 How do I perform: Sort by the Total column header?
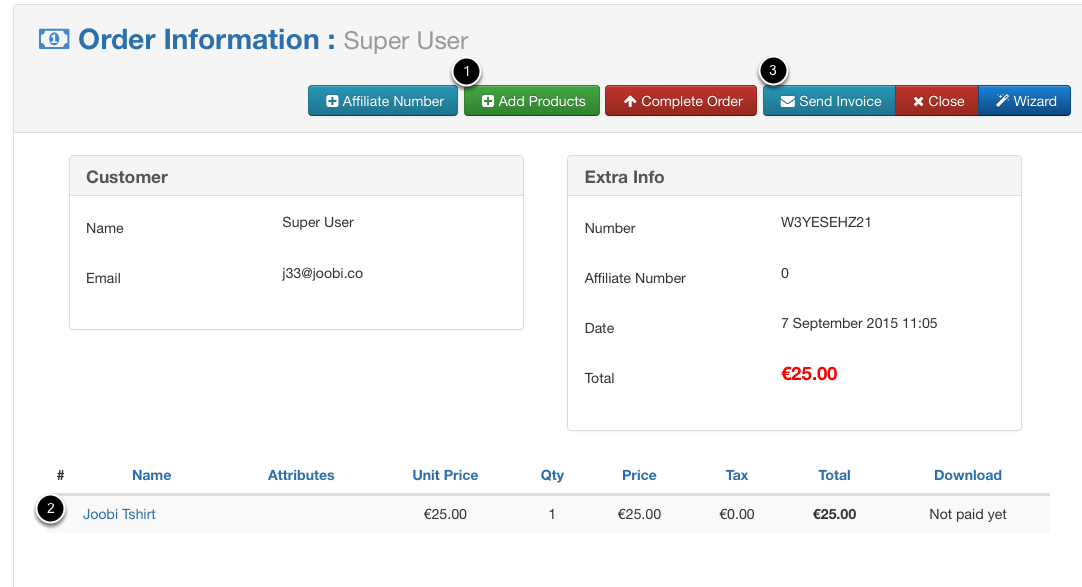tap(834, 475)
